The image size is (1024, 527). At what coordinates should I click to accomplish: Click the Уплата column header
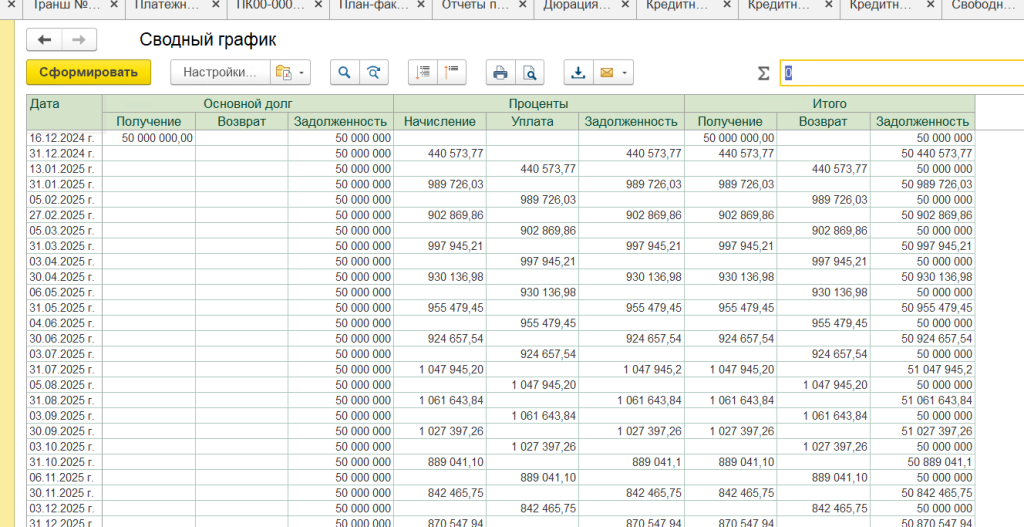click(532, 121)
